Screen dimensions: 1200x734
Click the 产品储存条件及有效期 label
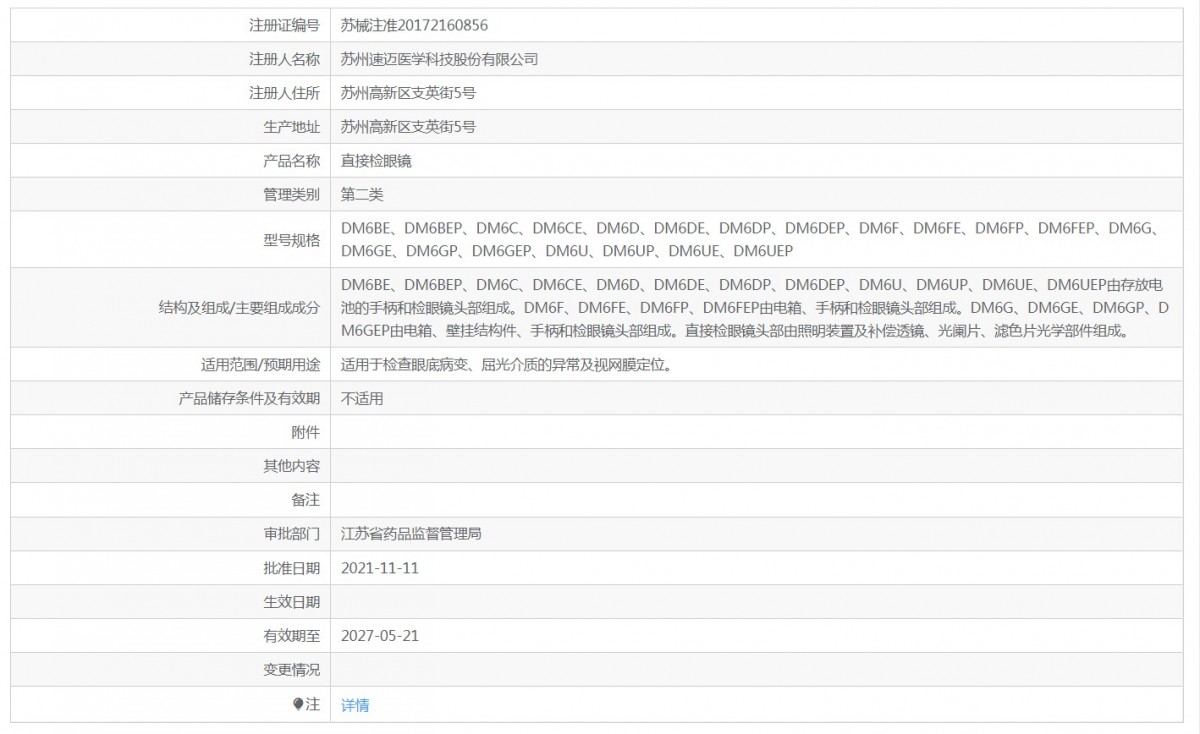coord(250,398)
